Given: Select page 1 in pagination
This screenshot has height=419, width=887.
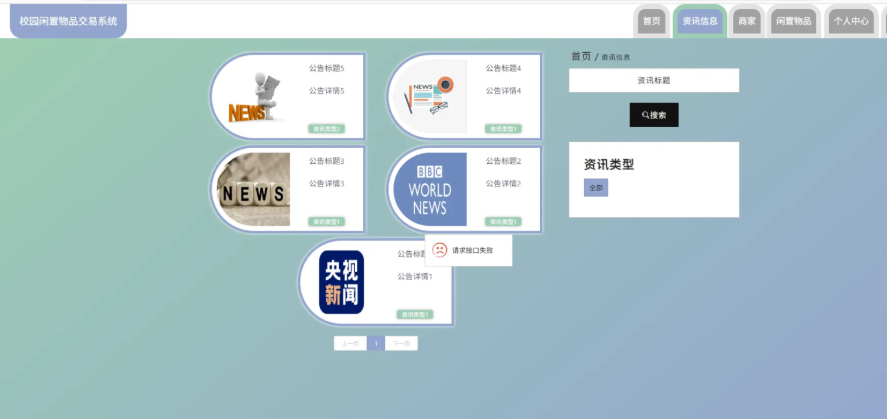Looking at the screenshot, I should click(x=376, y=343).
